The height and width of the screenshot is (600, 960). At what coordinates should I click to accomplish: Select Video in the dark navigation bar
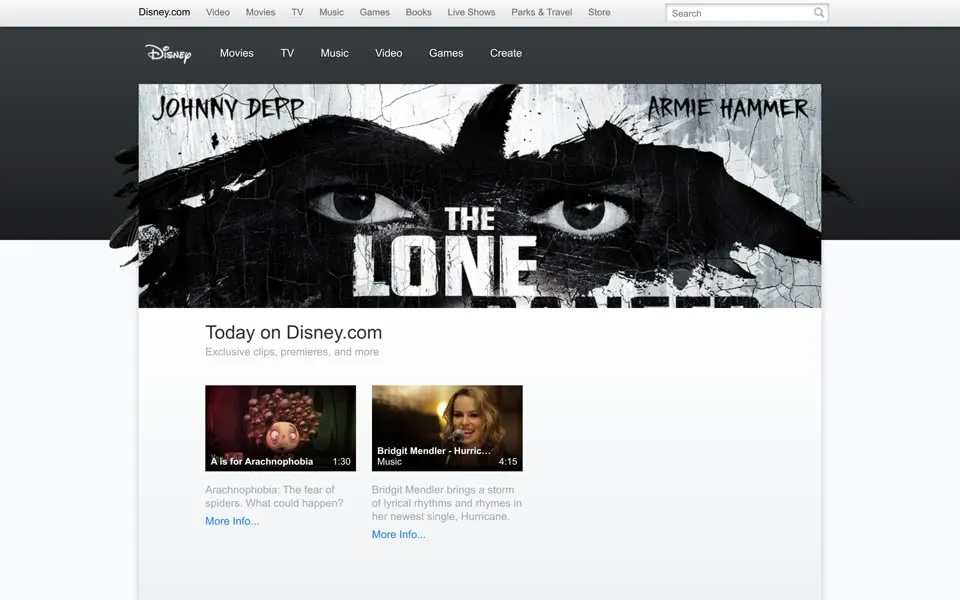point(389,53)
